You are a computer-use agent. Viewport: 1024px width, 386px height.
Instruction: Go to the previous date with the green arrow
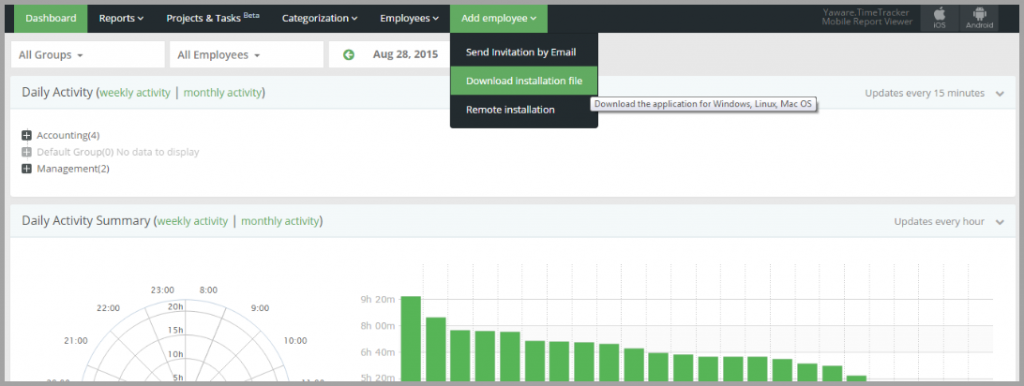click(x=349, y=55)
